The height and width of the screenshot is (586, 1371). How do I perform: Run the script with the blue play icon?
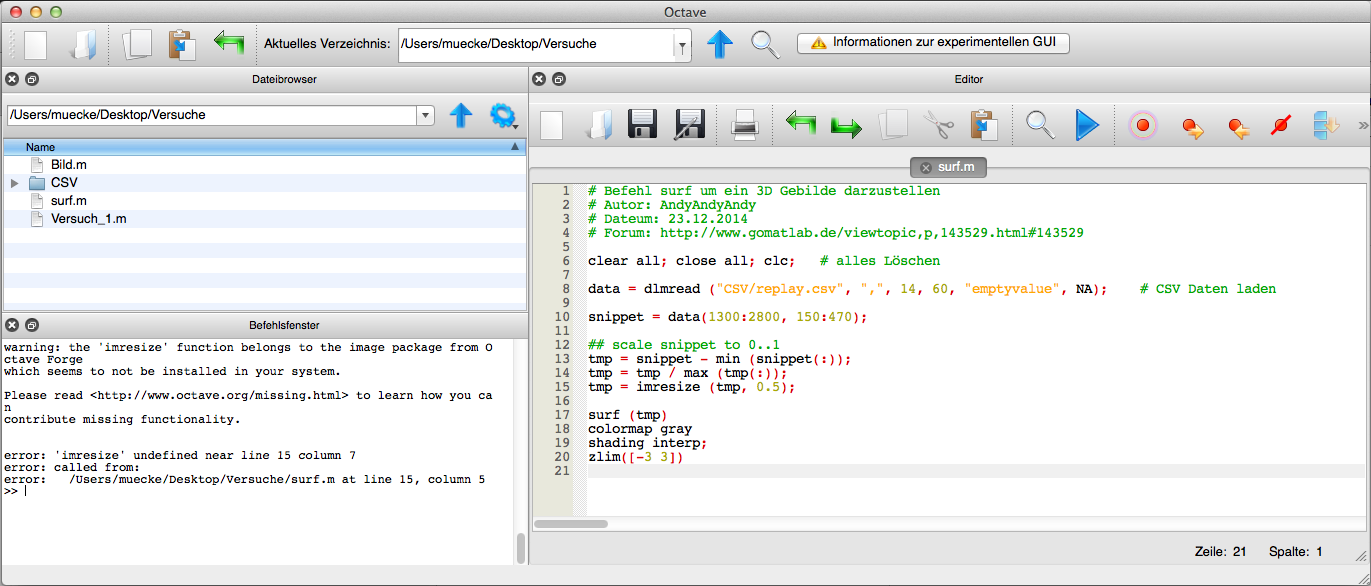(x=1086, y=125)
